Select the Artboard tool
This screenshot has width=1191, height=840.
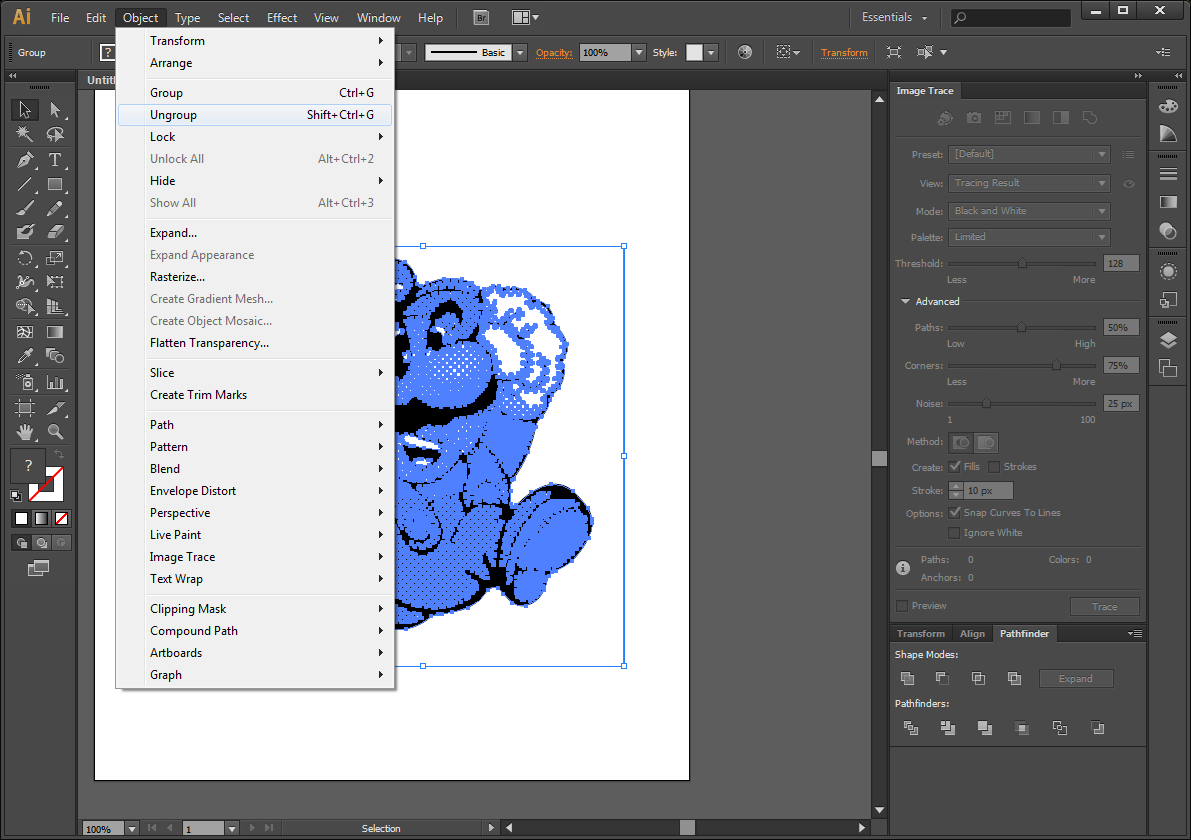(25, 408)
